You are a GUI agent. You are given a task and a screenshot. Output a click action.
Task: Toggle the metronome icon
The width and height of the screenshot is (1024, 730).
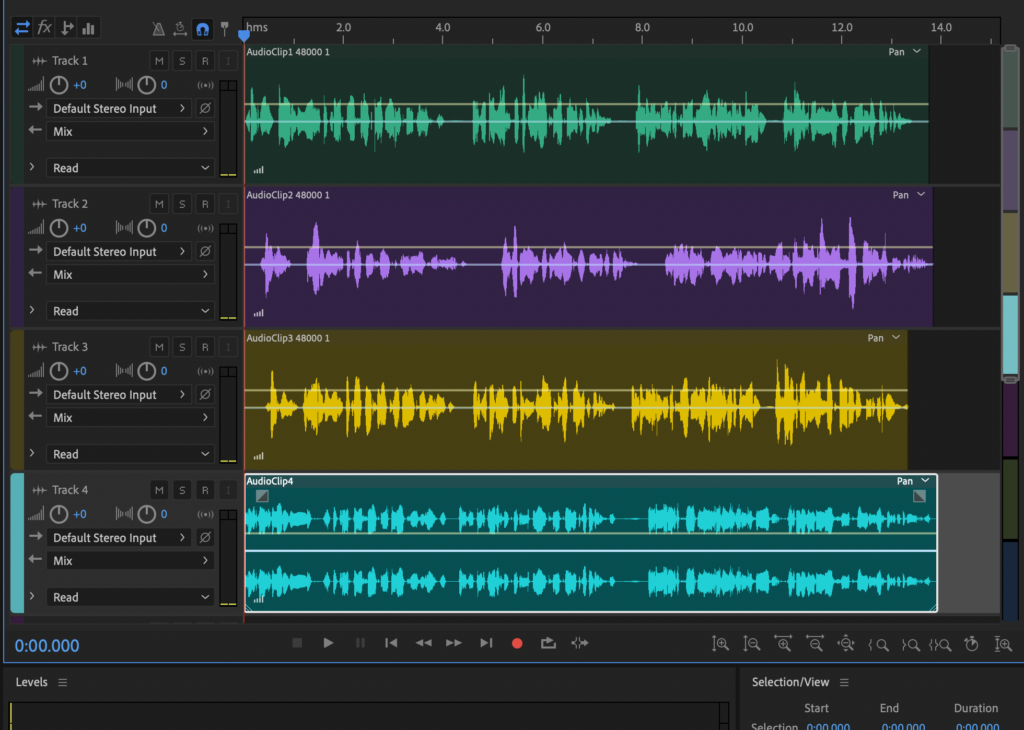coord(159,29)
